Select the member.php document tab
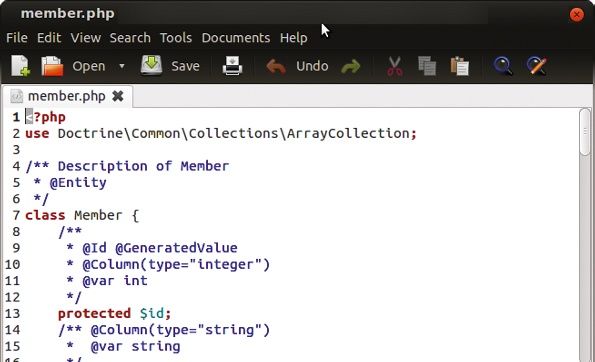Viewport: 595px width, 362px height. pyautogui.click(x=67, y=96)
